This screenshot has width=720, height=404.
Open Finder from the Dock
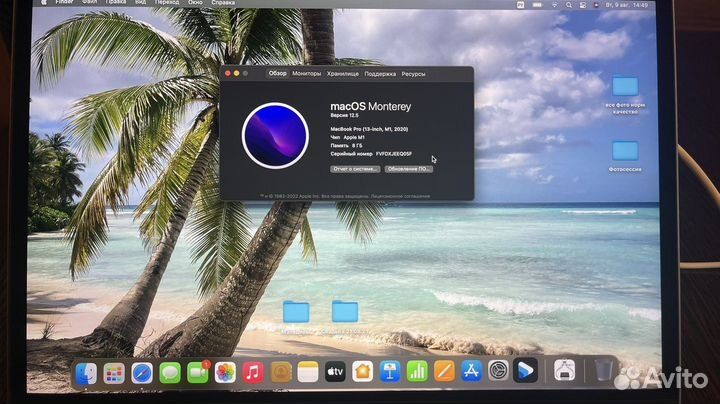[x=86, y=373]
